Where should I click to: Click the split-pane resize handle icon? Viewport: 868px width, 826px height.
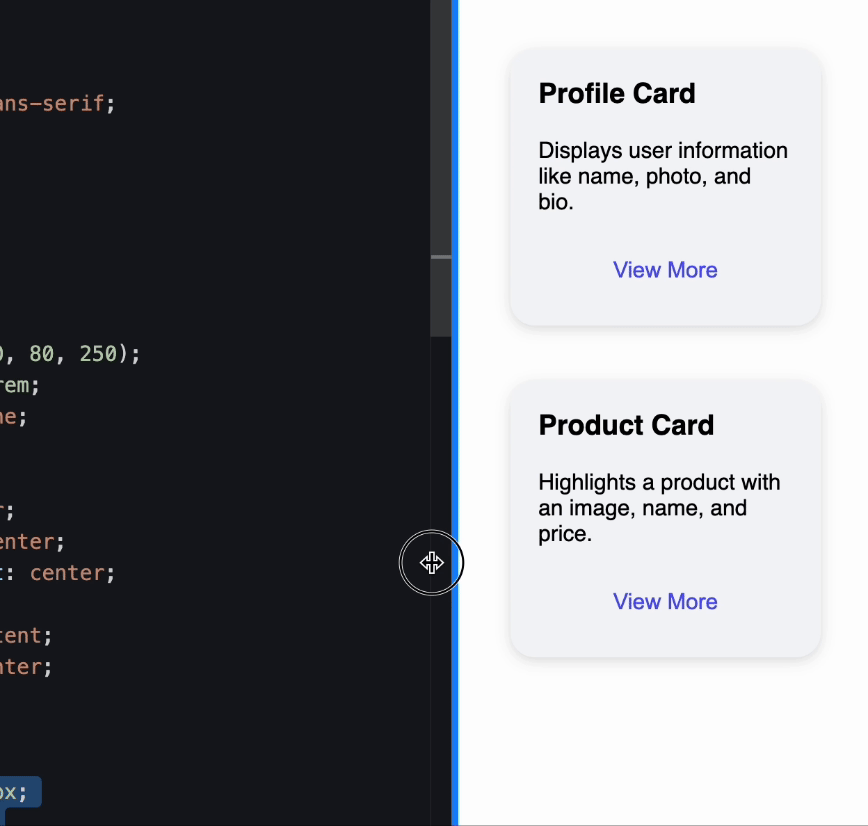click(x=432, y=563)
